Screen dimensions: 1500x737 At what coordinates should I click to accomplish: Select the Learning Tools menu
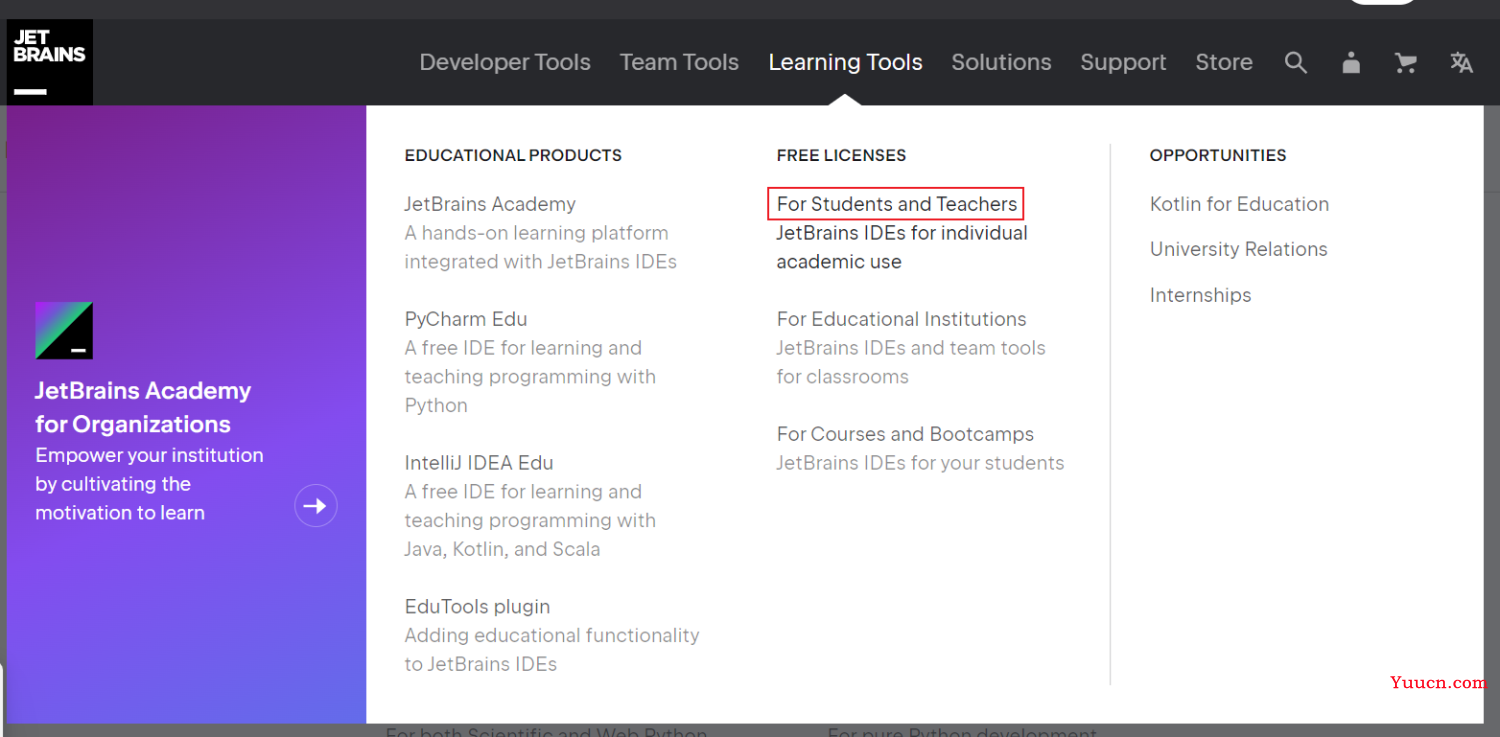click(x=845, y=62)
